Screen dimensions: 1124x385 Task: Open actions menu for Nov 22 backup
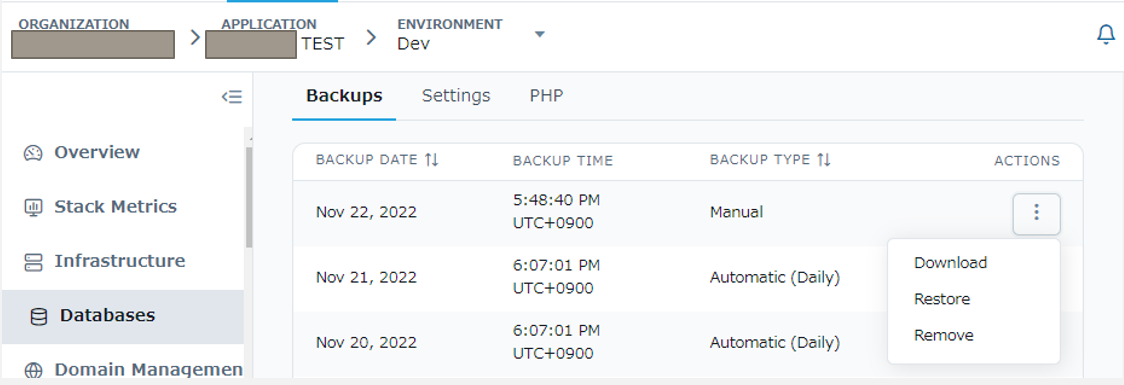click(1036, 213)
